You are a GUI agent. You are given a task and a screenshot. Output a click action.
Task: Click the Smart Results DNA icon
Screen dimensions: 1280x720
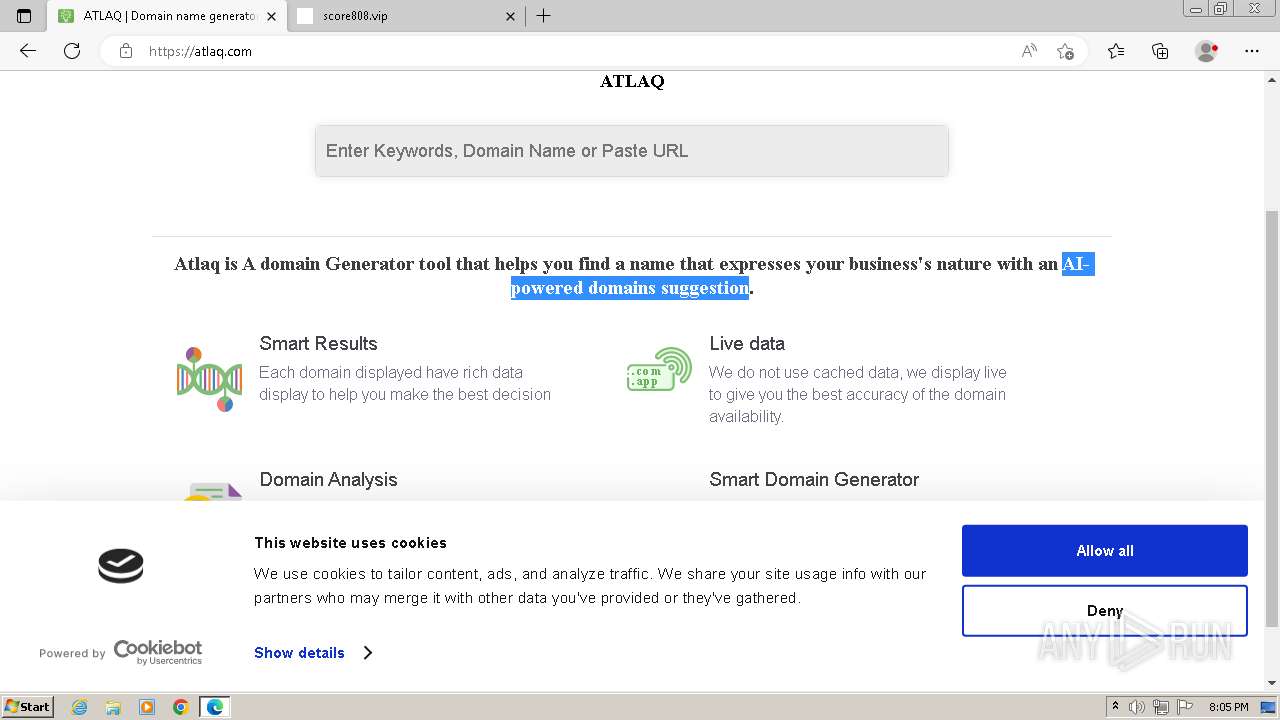[209, 379]
